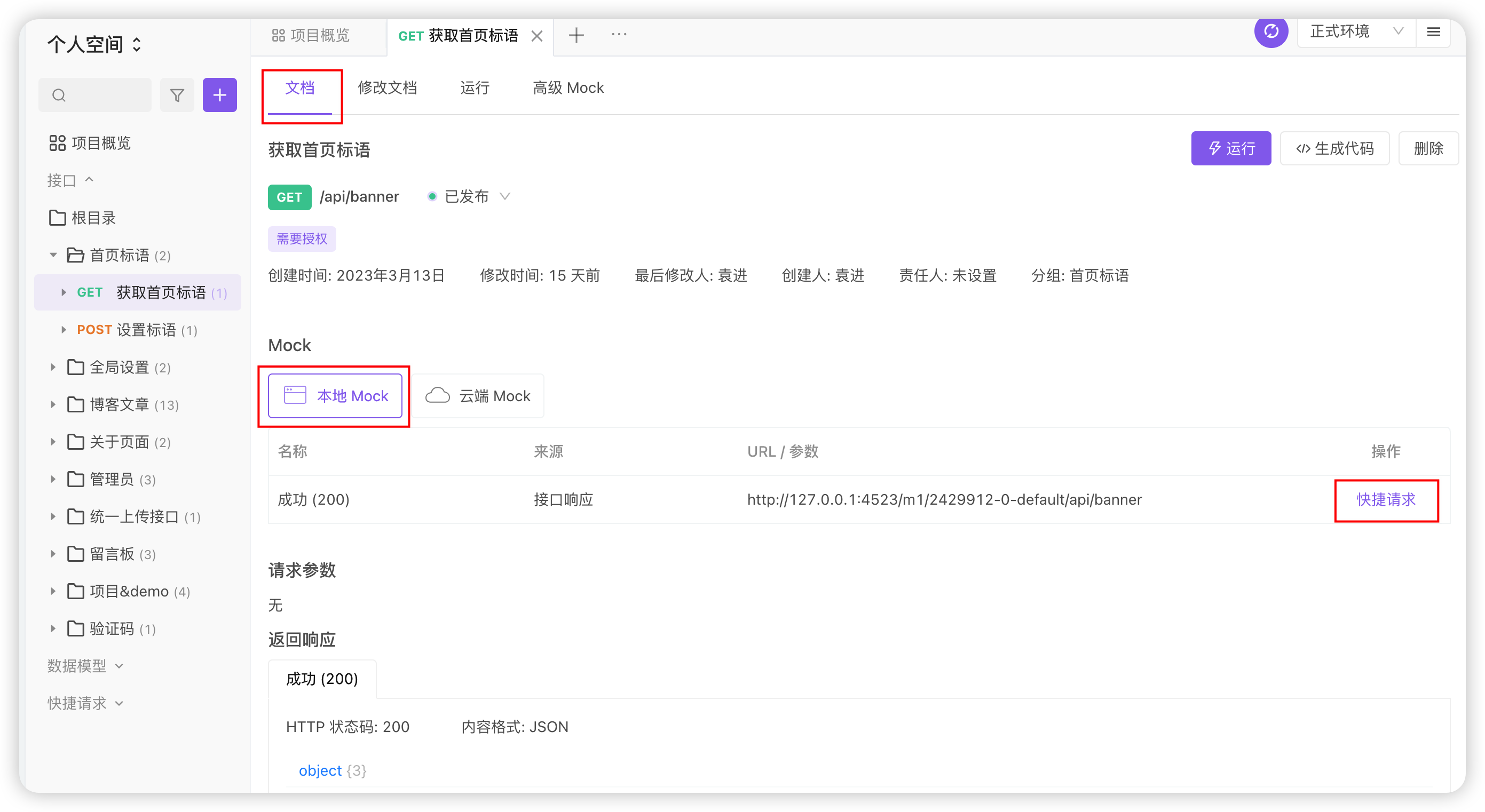Click the purple sync refresh icon
The width and height of the screenshot is (1485, 812).
pos(1270,31)
